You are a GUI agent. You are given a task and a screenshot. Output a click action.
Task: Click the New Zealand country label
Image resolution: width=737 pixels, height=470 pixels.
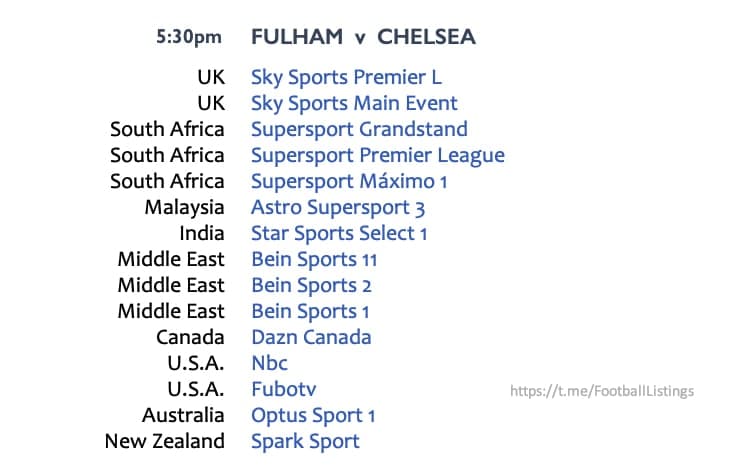(165, 441)
